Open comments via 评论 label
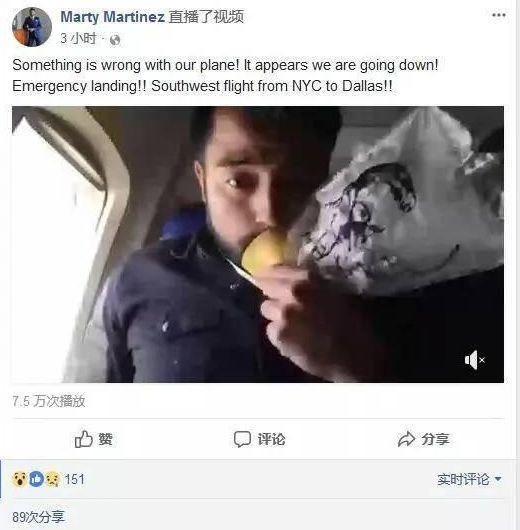 coord(271,439)
